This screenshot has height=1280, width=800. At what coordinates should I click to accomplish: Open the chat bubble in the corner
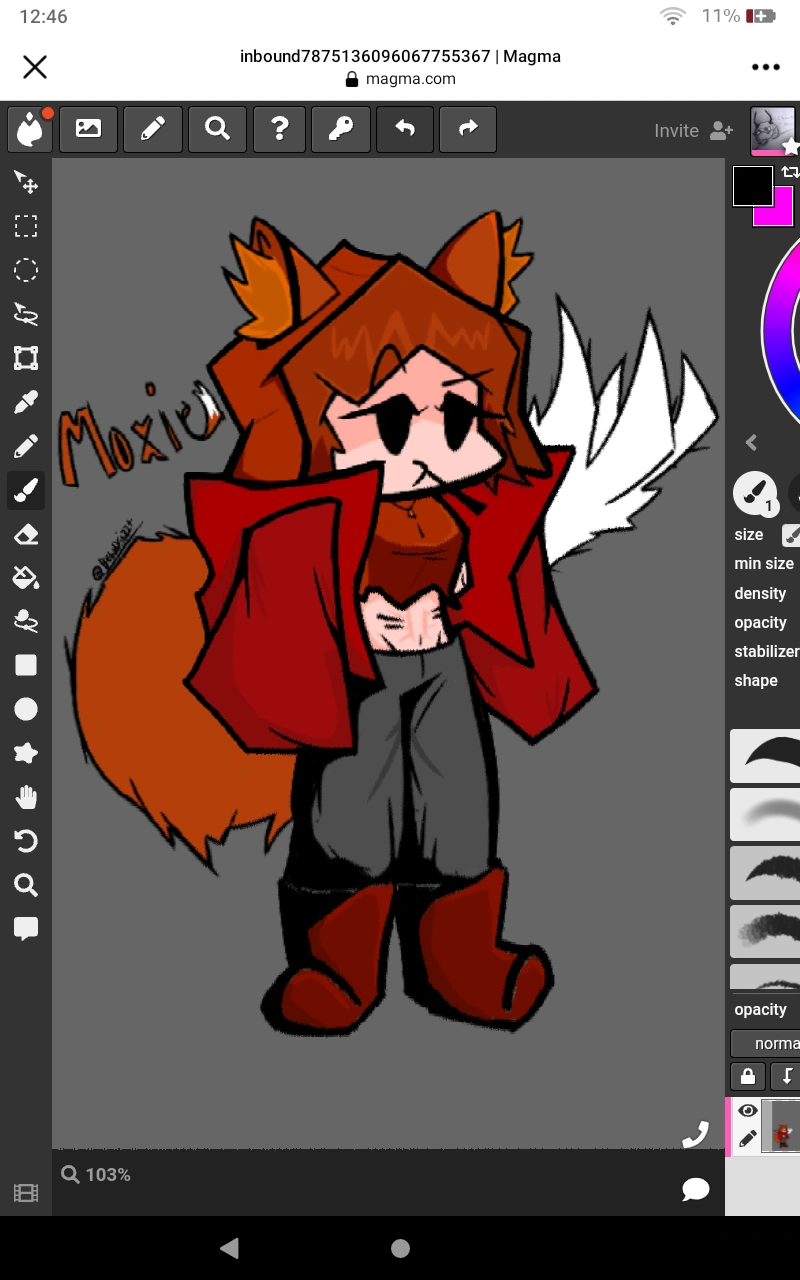[x=695, y=1189]
